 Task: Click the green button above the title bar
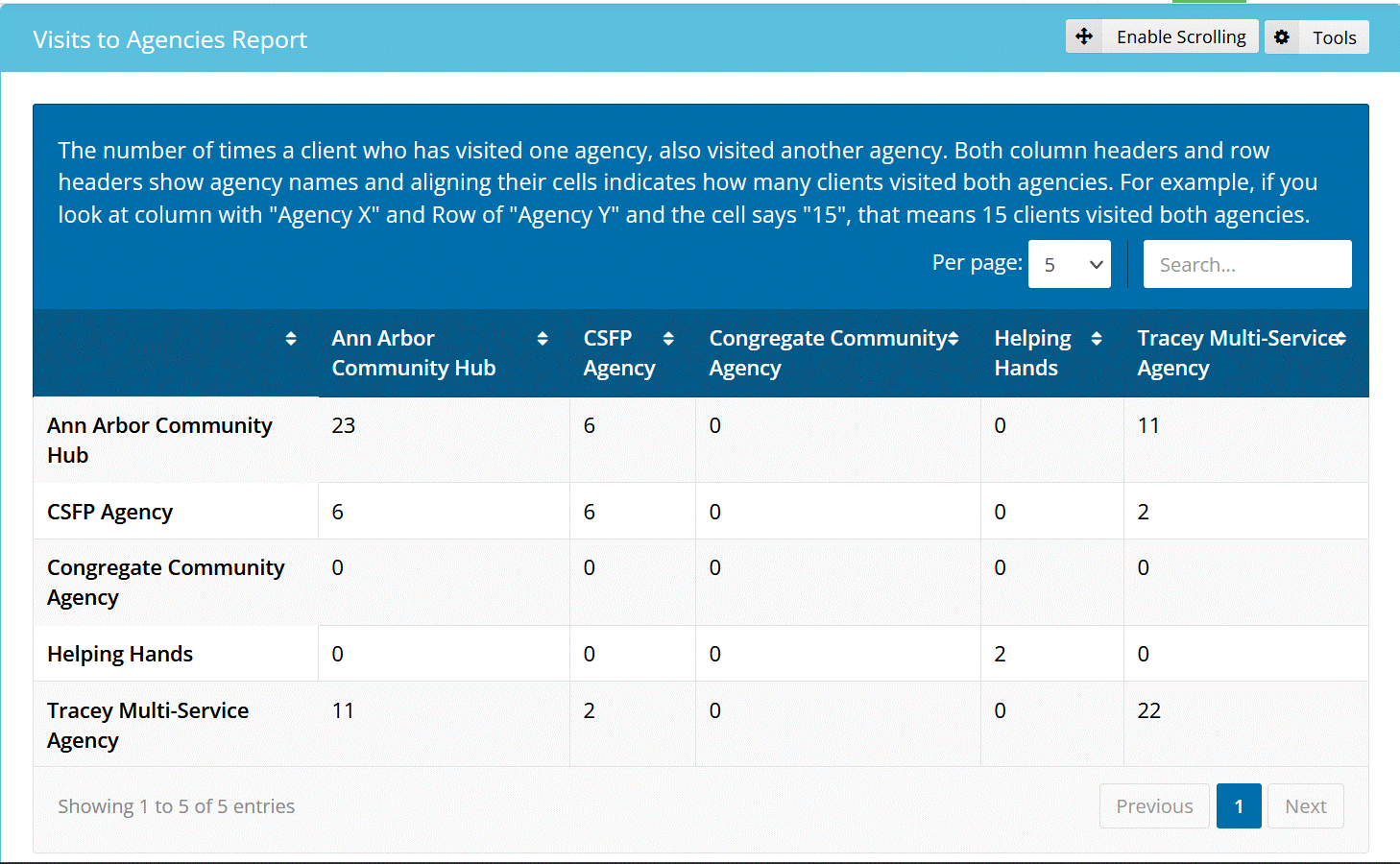click(x=1207, y=4)
